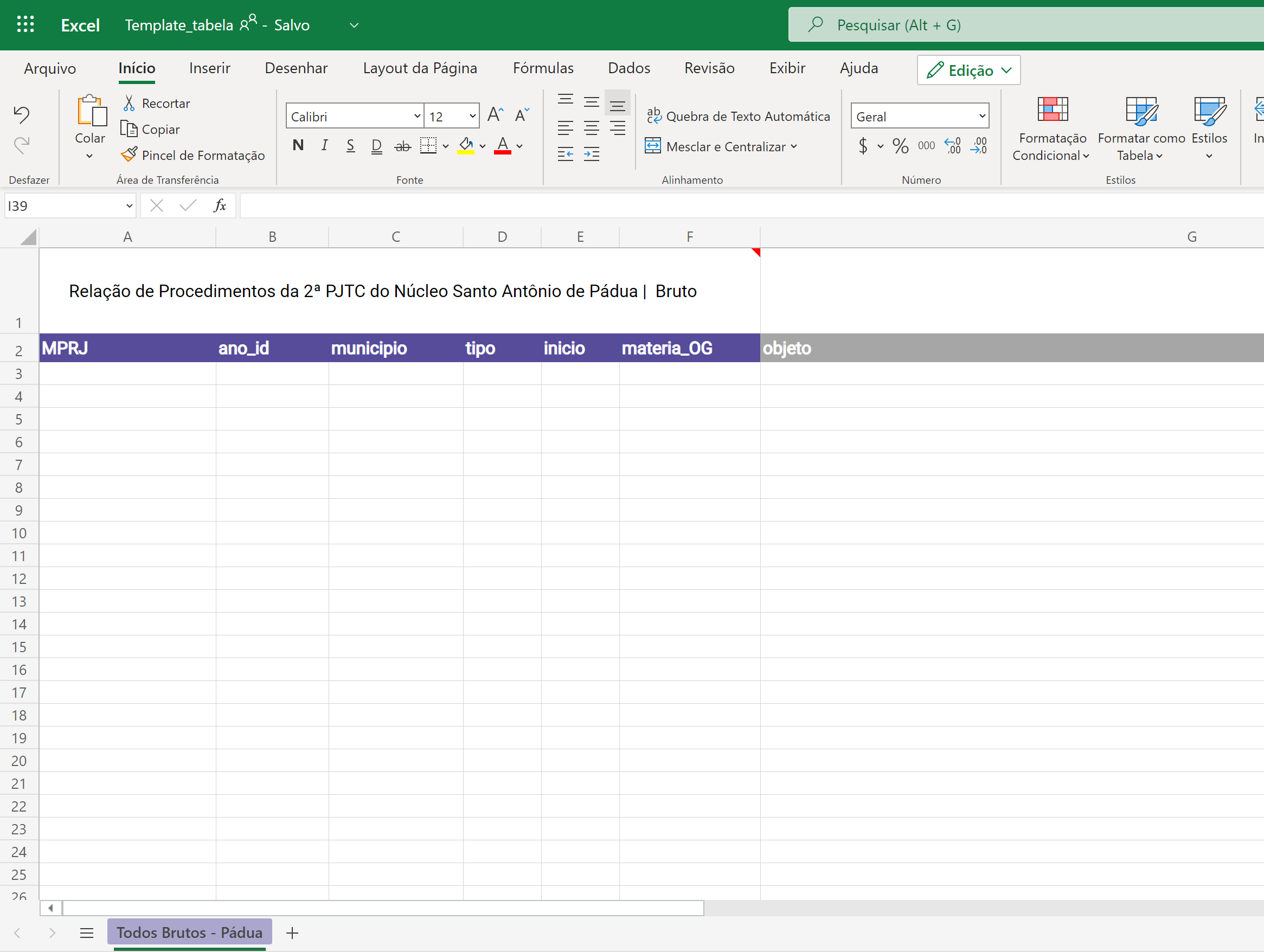Viewport: 1264px width, 952px height.
Task: Apply currency dollar format
Action: 863,146
